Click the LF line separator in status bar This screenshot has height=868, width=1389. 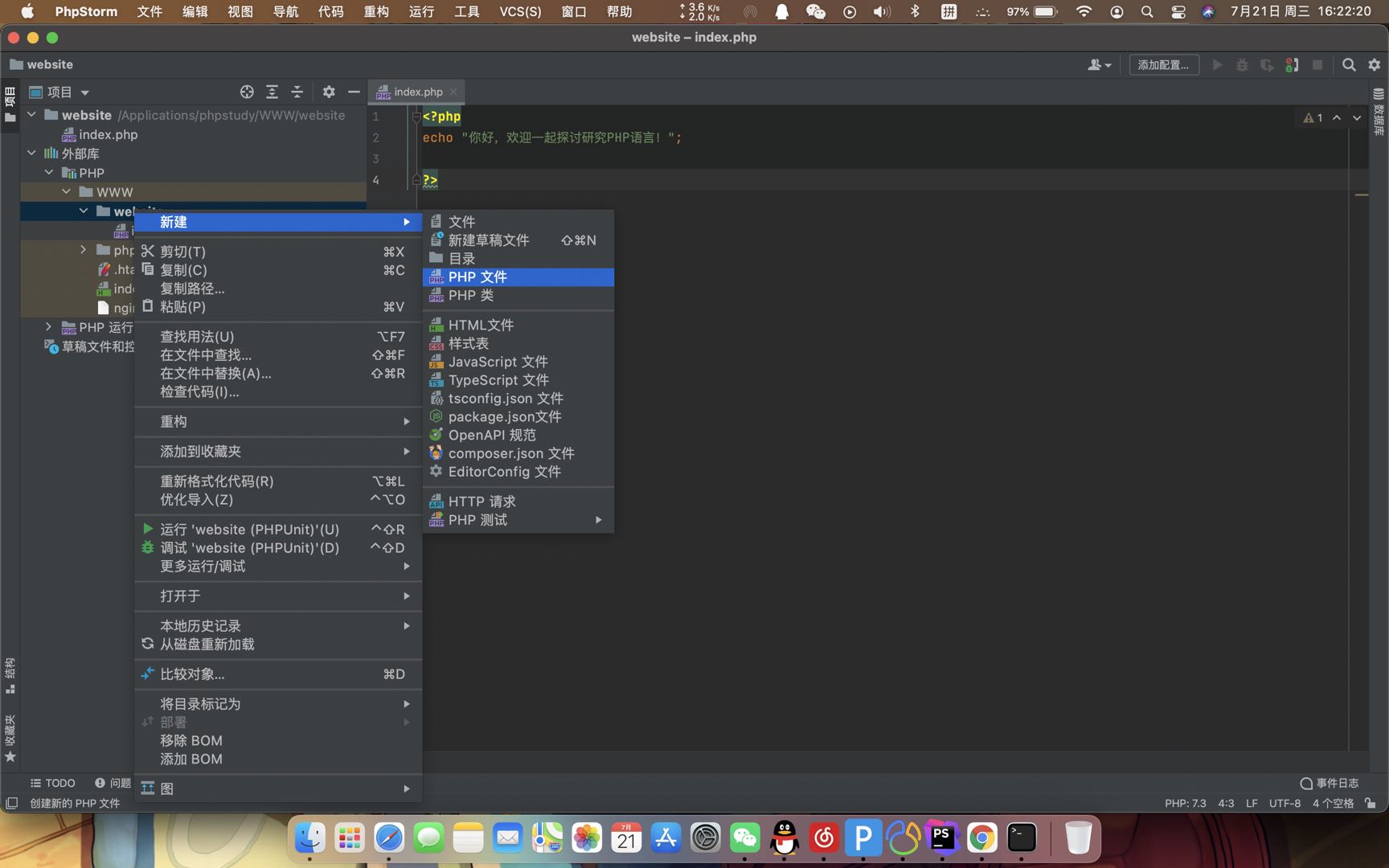pos(1252,803)
